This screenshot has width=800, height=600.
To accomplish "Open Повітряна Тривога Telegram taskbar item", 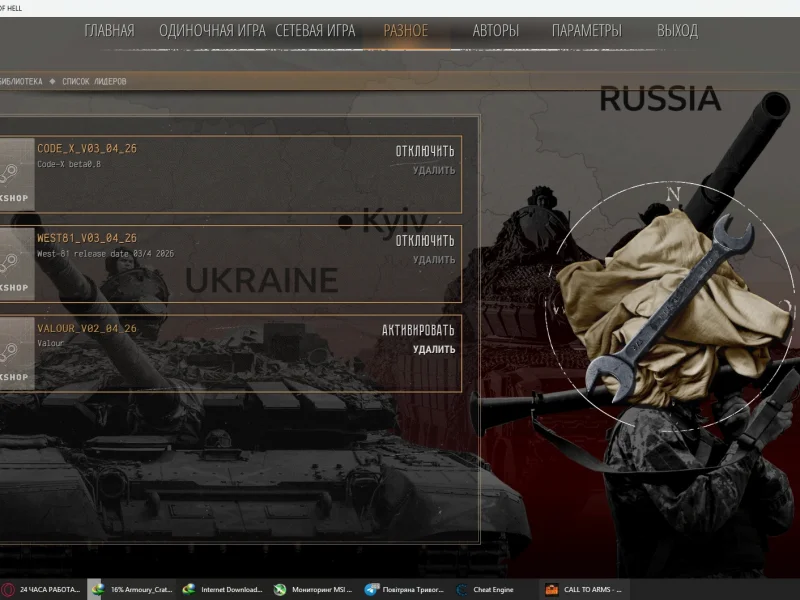I will [x=404, y=590].
